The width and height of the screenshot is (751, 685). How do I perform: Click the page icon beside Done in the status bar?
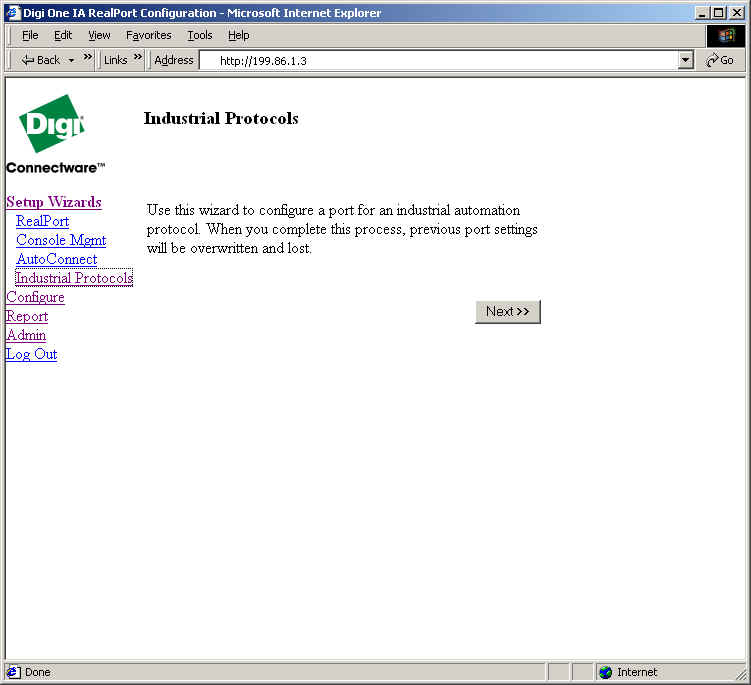14,672
